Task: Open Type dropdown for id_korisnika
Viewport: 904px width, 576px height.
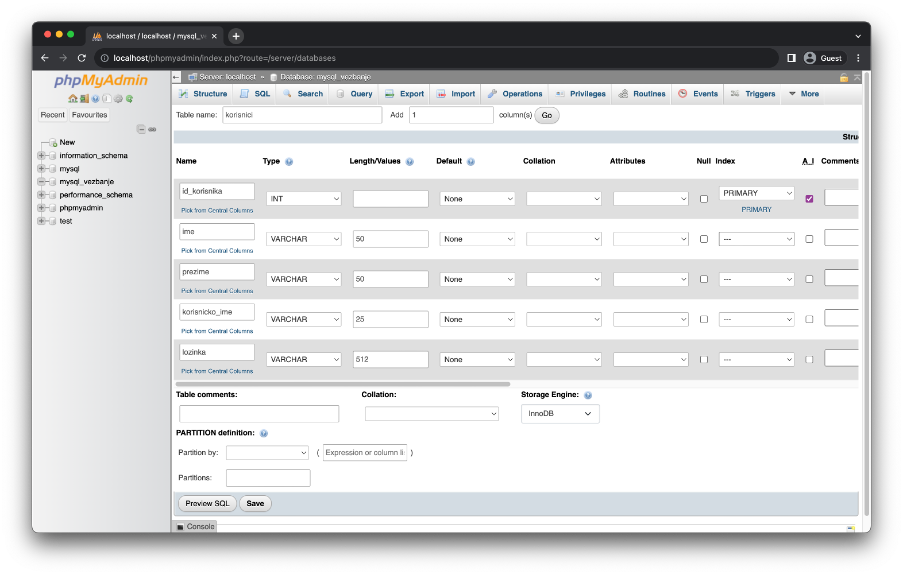Action: pyautogui.click(x=304, y=199)
